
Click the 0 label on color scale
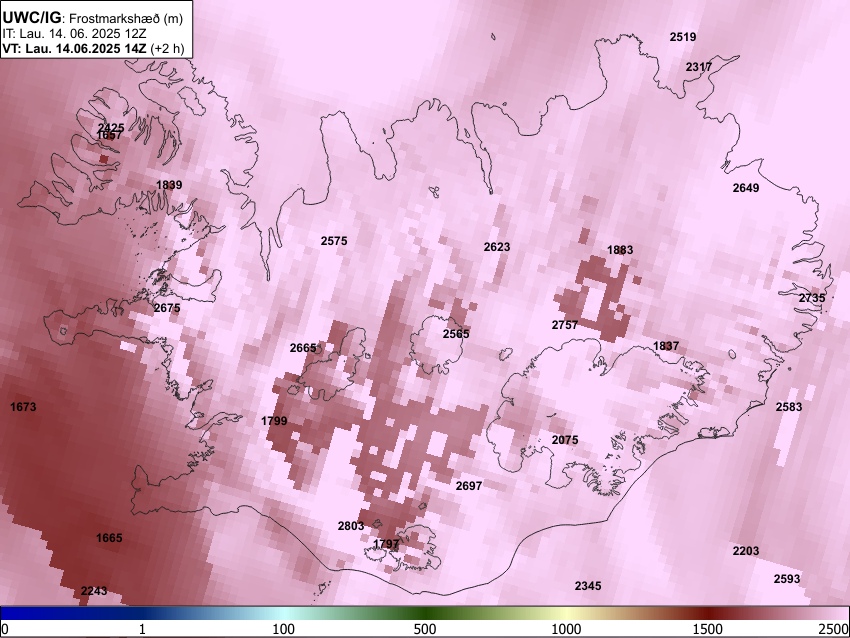click(x=5, y=629)
